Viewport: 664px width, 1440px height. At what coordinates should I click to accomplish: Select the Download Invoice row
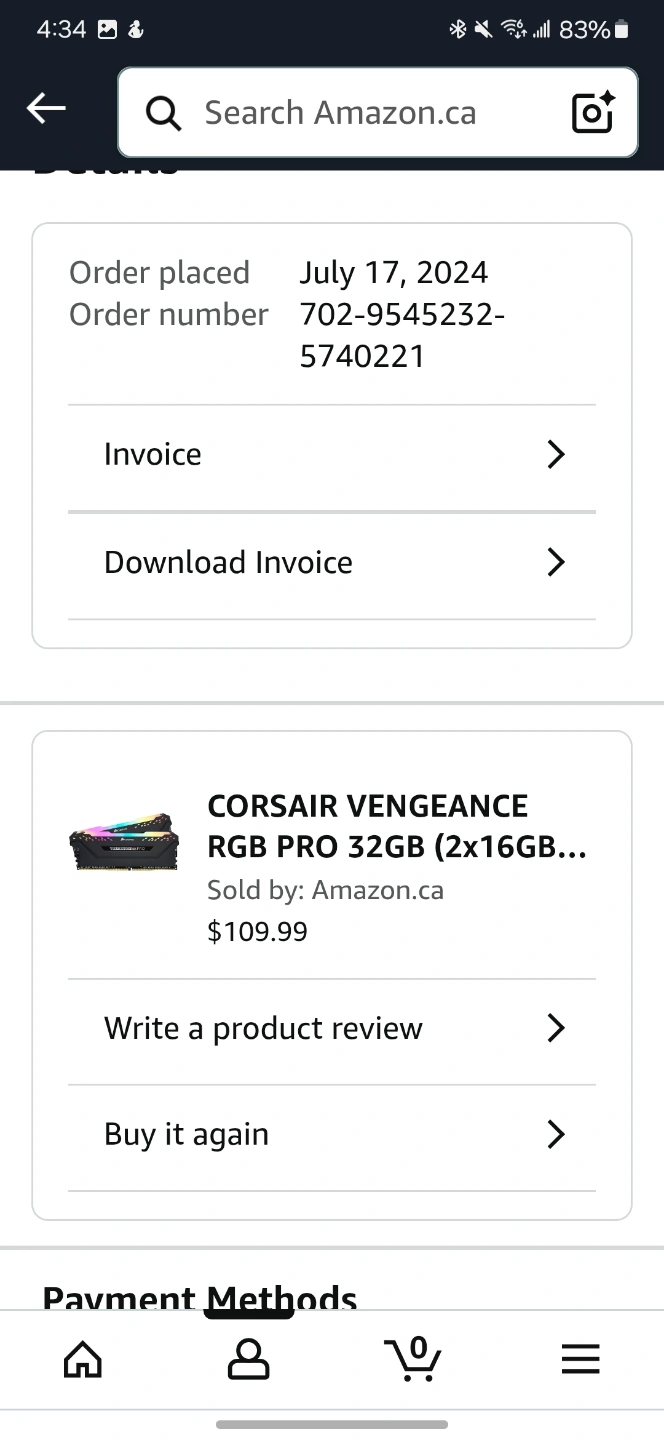click(332, 563)
